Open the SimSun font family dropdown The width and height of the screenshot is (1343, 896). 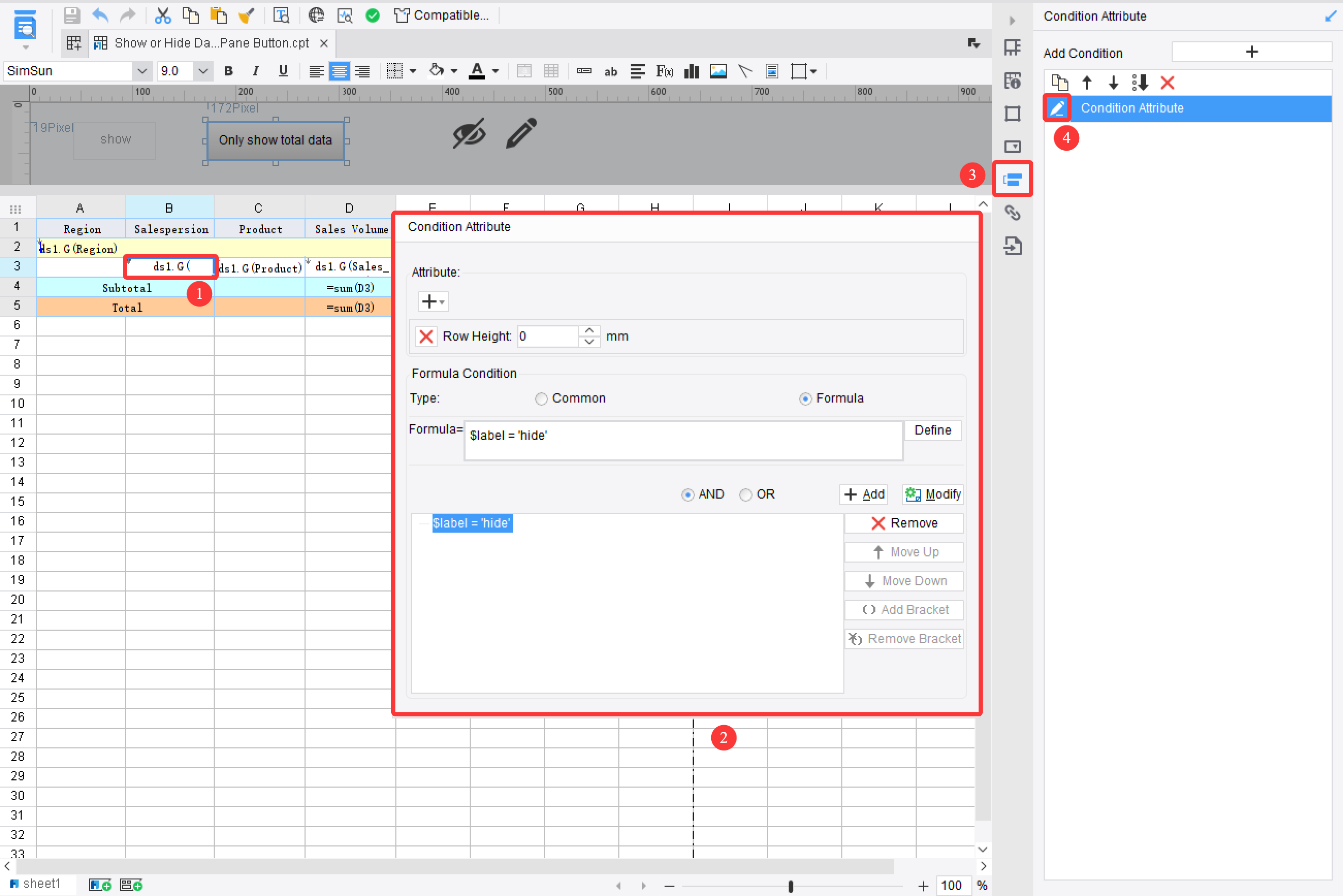[x=142, y=71]
